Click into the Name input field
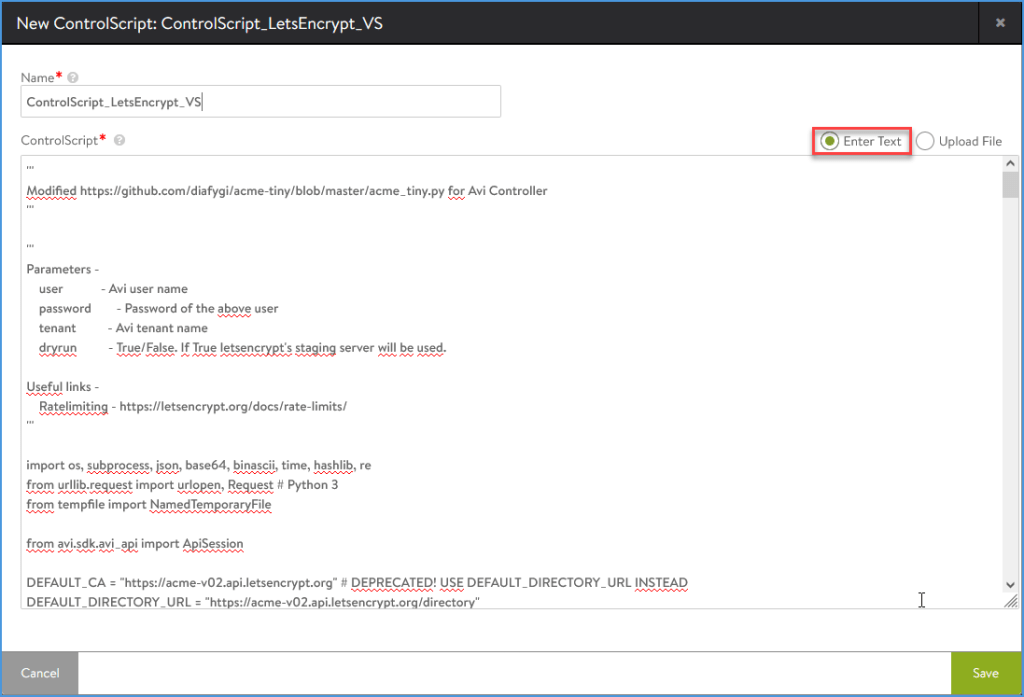 pos(261,102)
